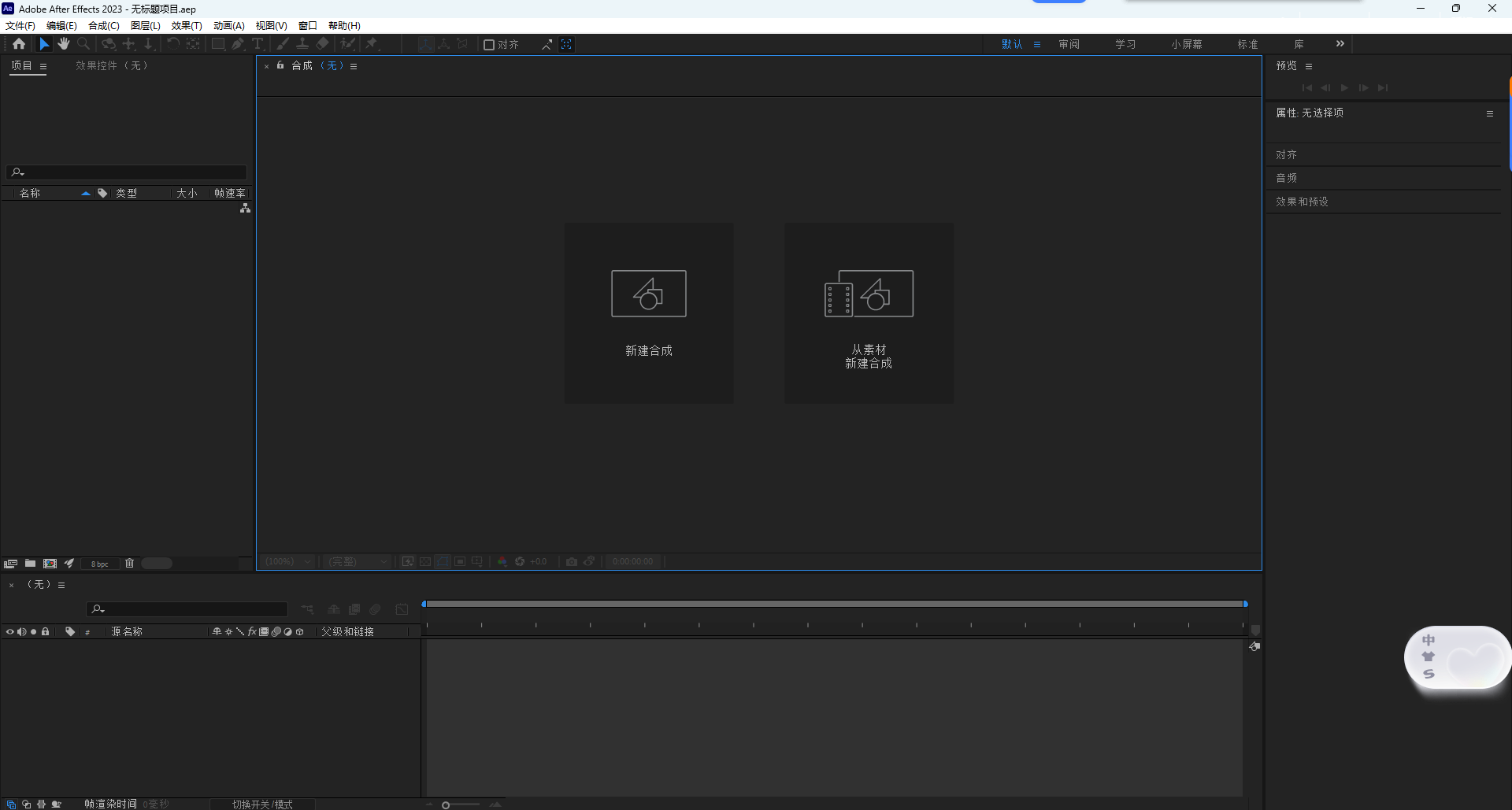
Task: Select the Hand tool in the toolbar
Action: (64, 44)
